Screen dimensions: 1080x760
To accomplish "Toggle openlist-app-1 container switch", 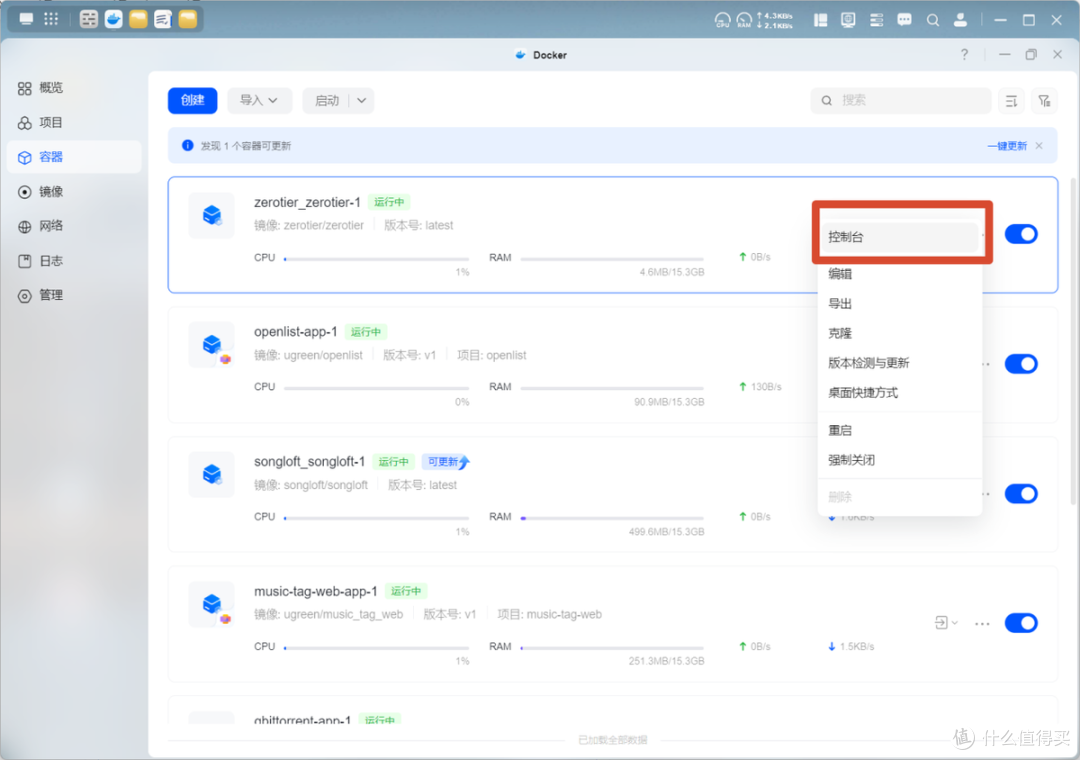I will point(1021,364).
